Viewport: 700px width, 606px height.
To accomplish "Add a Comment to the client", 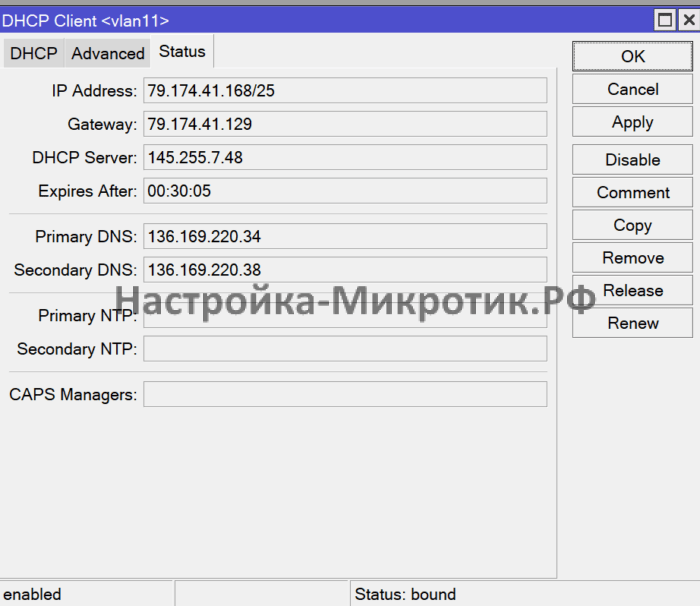I will point(632,192).
